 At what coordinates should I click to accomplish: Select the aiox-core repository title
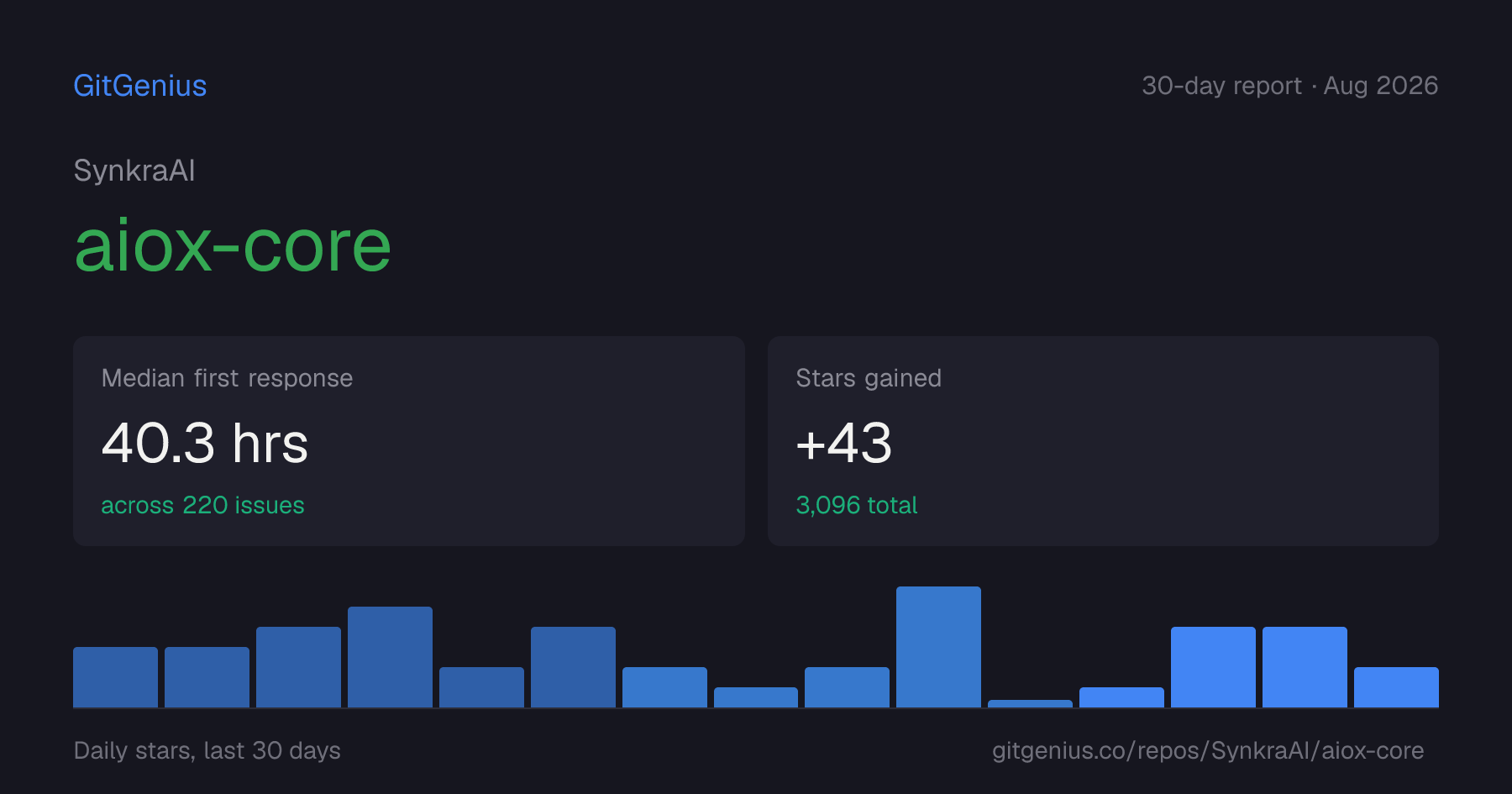(x=233, y=245)
